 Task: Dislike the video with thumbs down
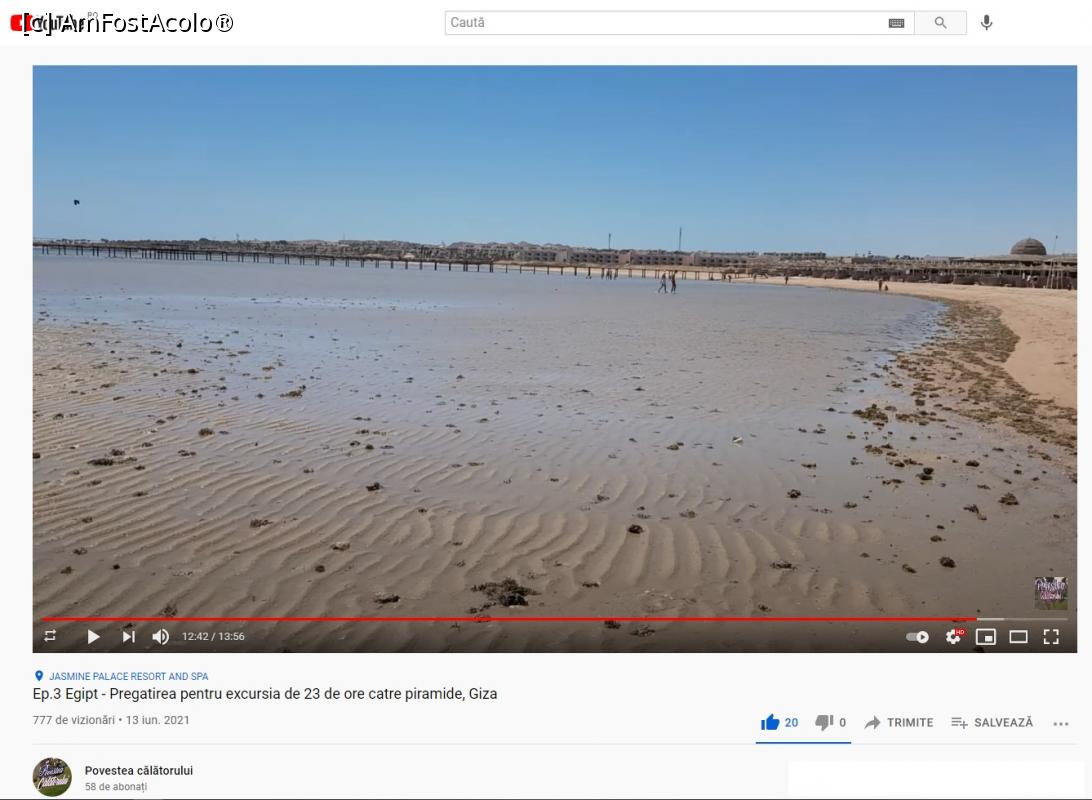(x=831, y=722)
